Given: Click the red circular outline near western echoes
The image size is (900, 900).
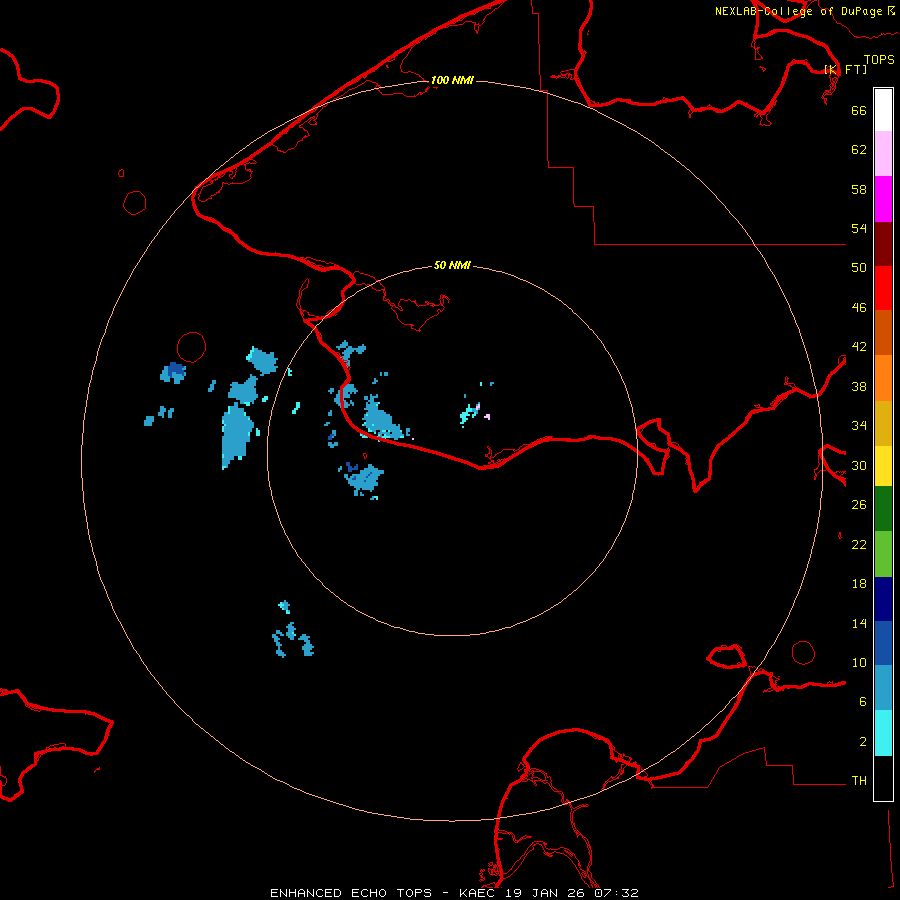Looking at the screenshot, I should [x=192, y=347].
